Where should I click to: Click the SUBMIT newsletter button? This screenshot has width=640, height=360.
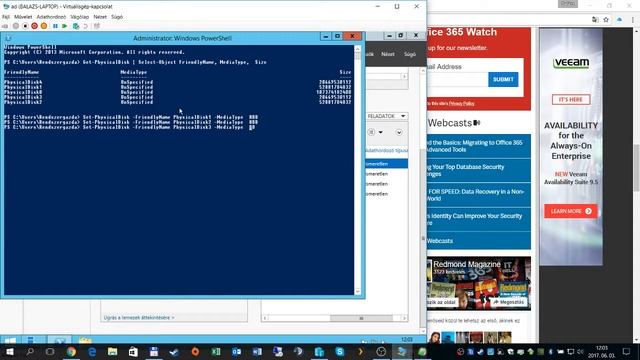point(503,80)
